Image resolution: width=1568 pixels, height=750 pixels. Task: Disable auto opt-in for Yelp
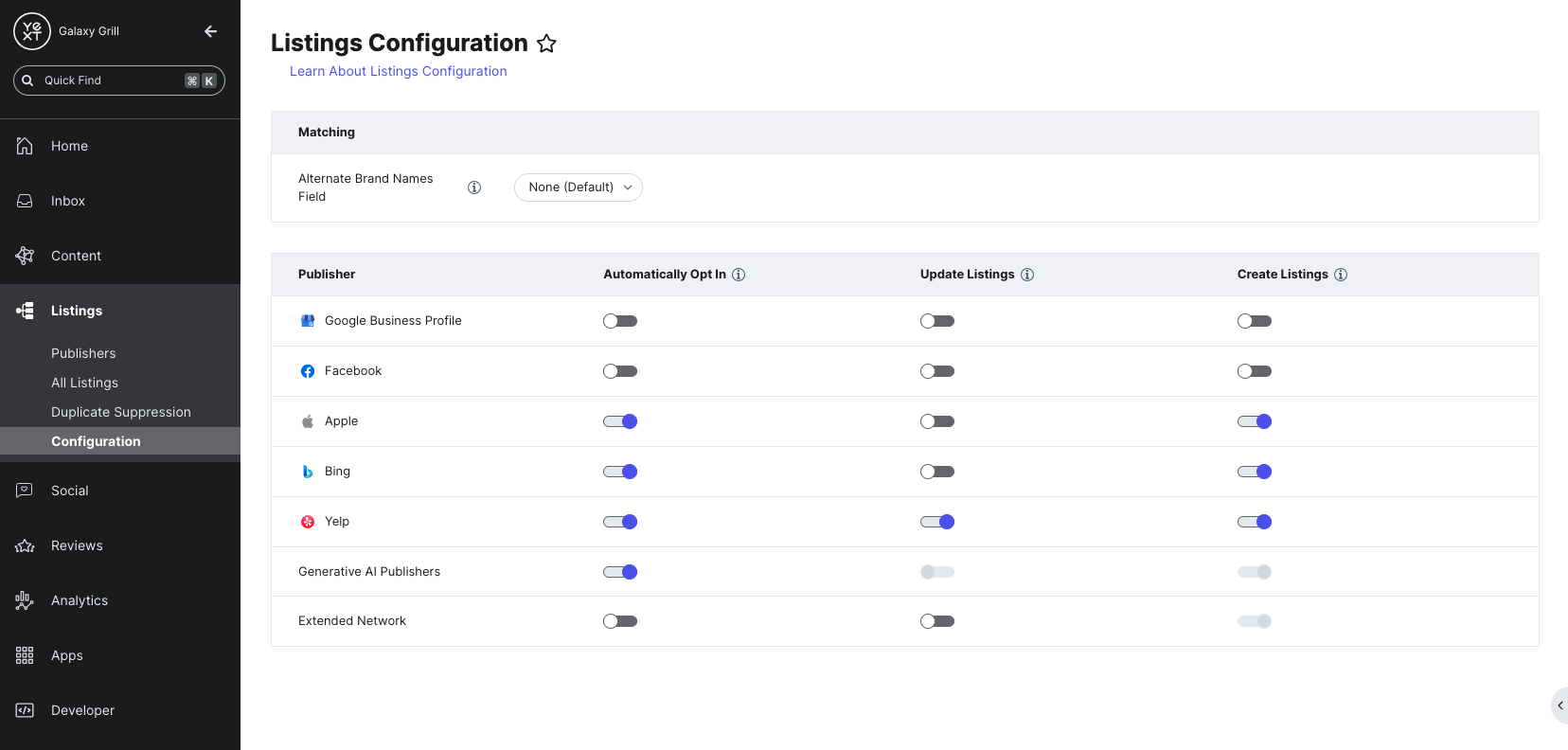(x=620, y=522)
